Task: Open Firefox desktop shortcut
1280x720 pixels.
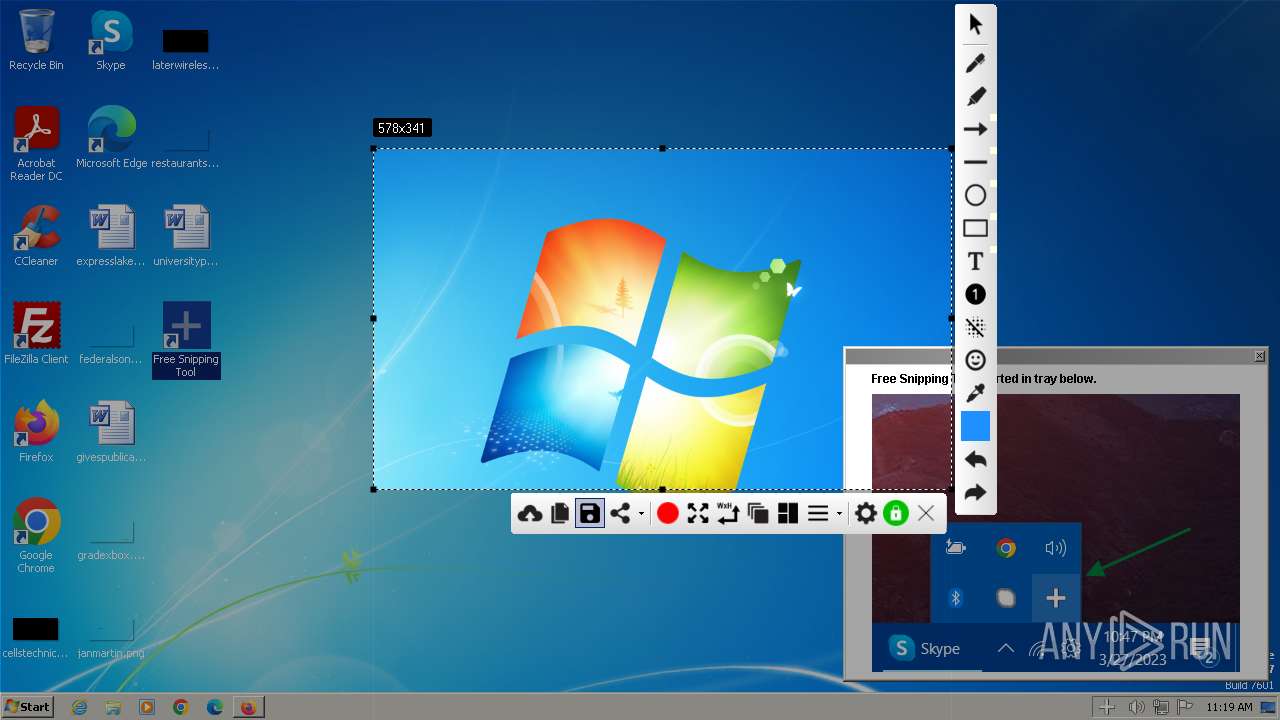Action: point(36,431)
